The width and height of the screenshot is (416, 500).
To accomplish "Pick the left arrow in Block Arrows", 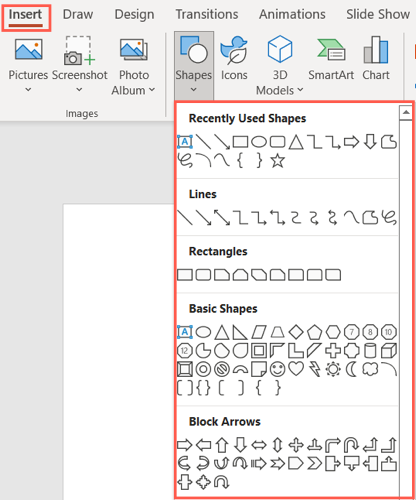I will click(x=203, y=445).
